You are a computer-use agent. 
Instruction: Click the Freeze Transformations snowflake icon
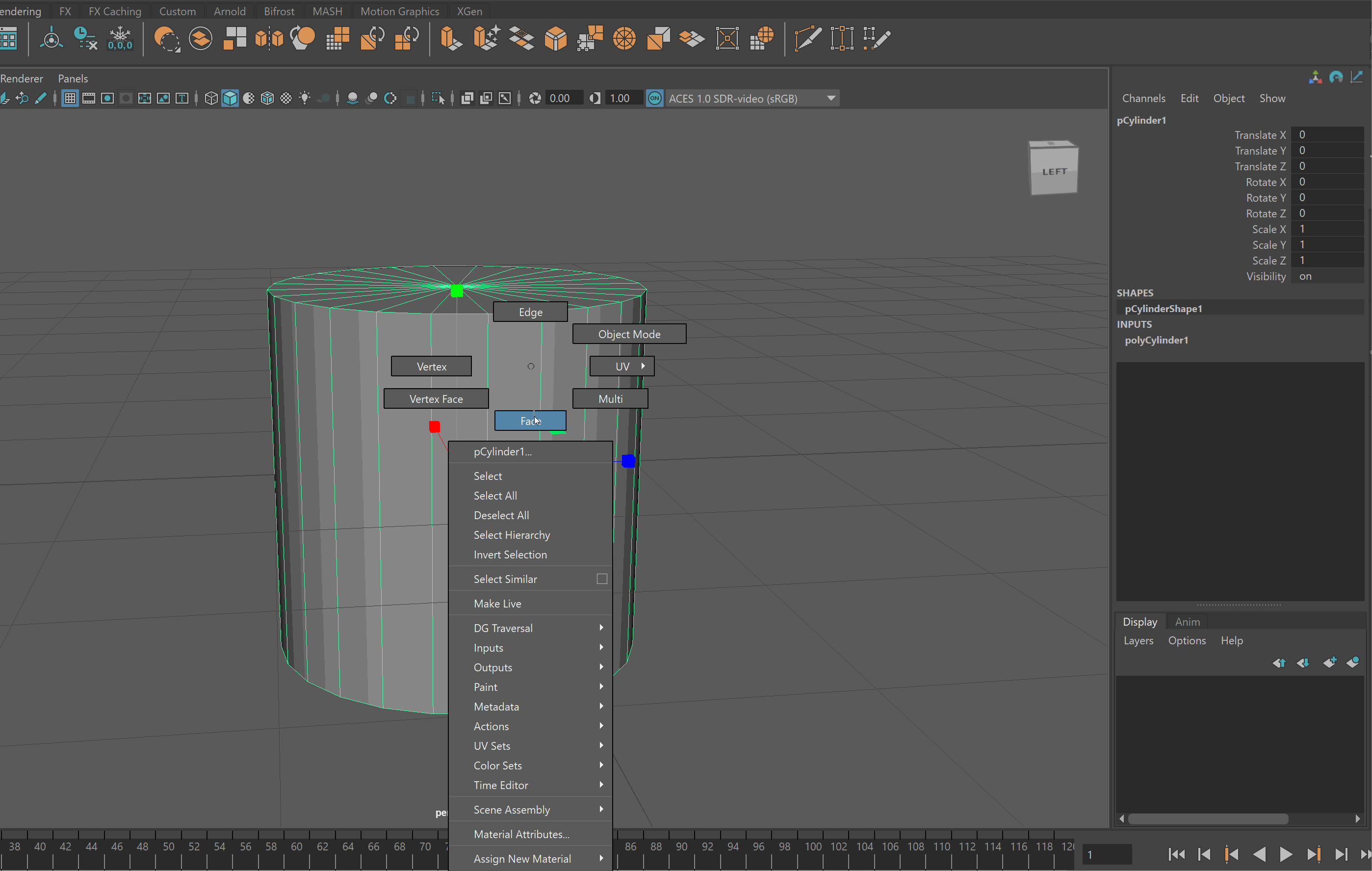[x=120, y=39]
